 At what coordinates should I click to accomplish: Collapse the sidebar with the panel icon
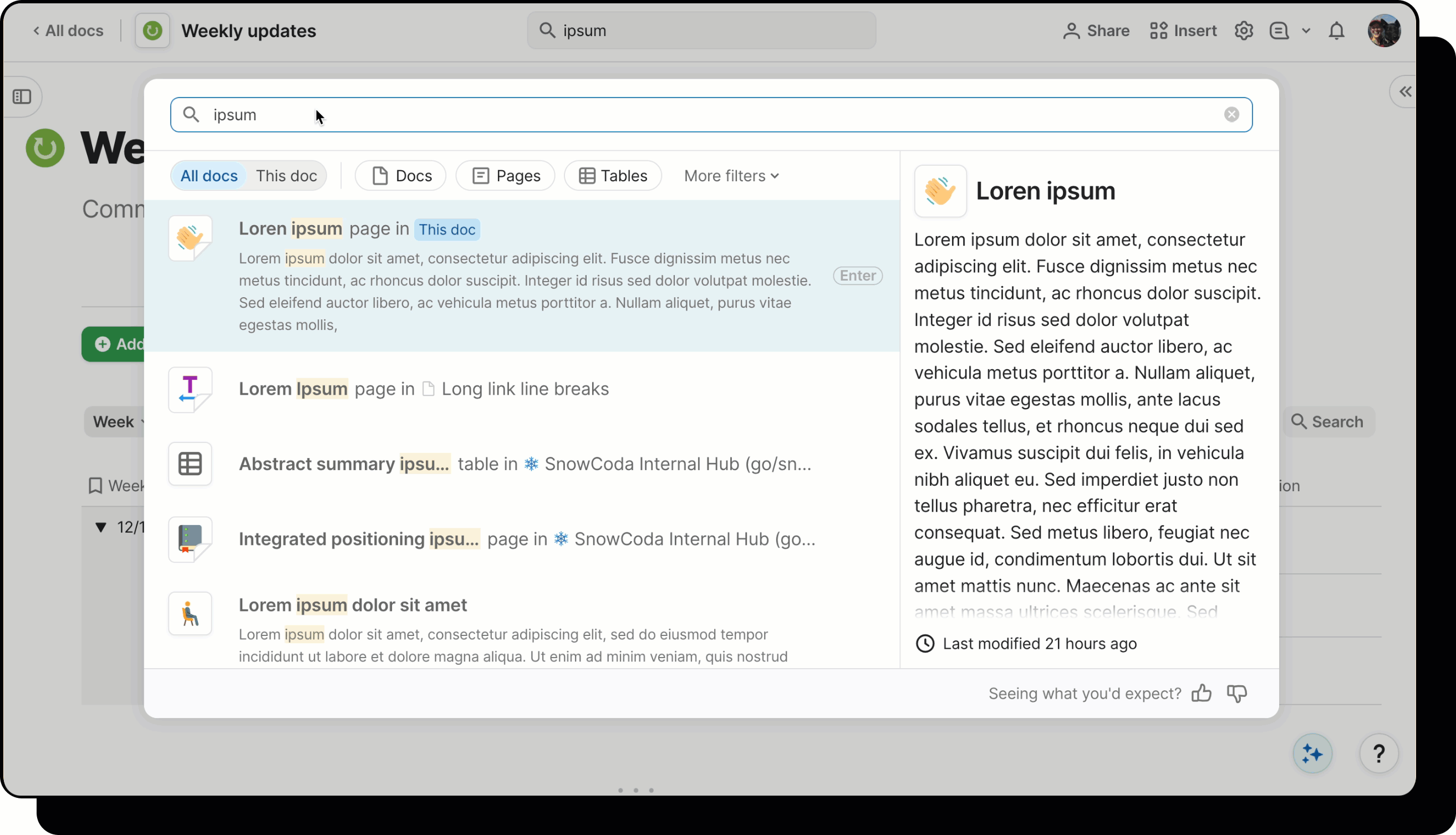tap(23, 96)
